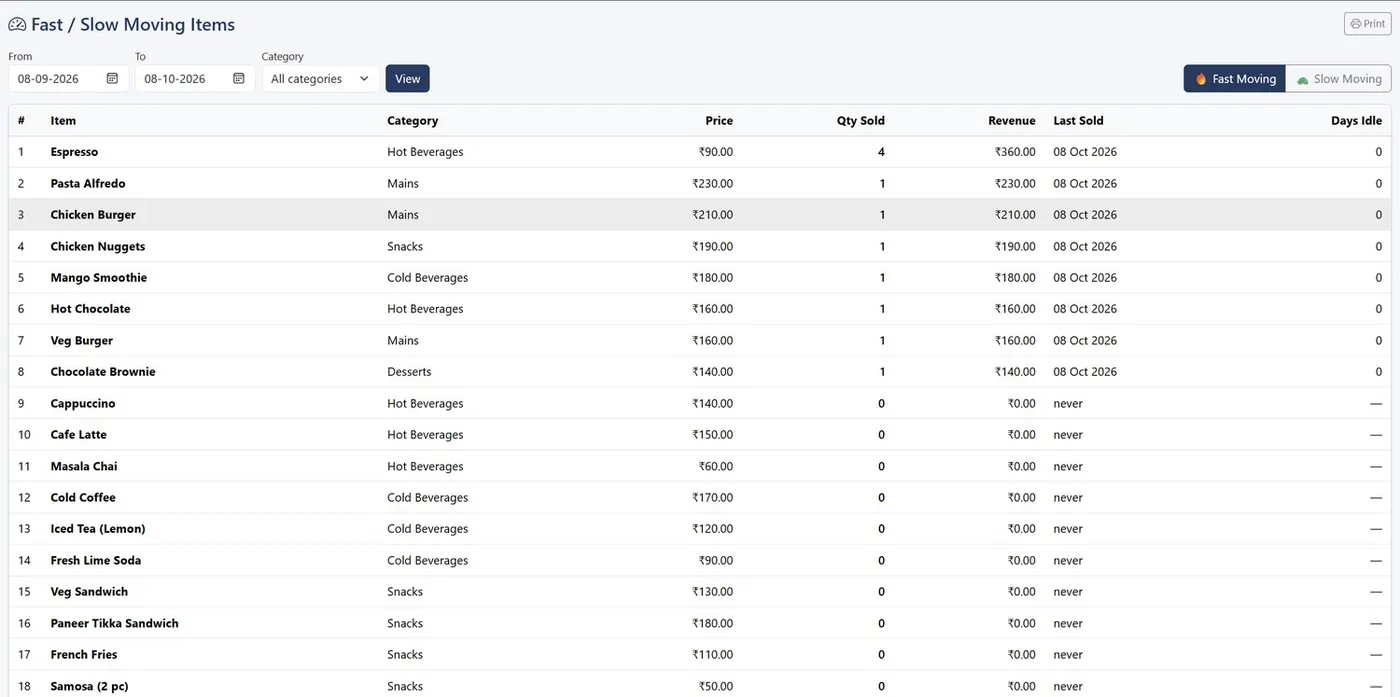This screenshot has height=697, width=1400.
Task: Click the Last Sold column header
Action: coord(1078,120)
